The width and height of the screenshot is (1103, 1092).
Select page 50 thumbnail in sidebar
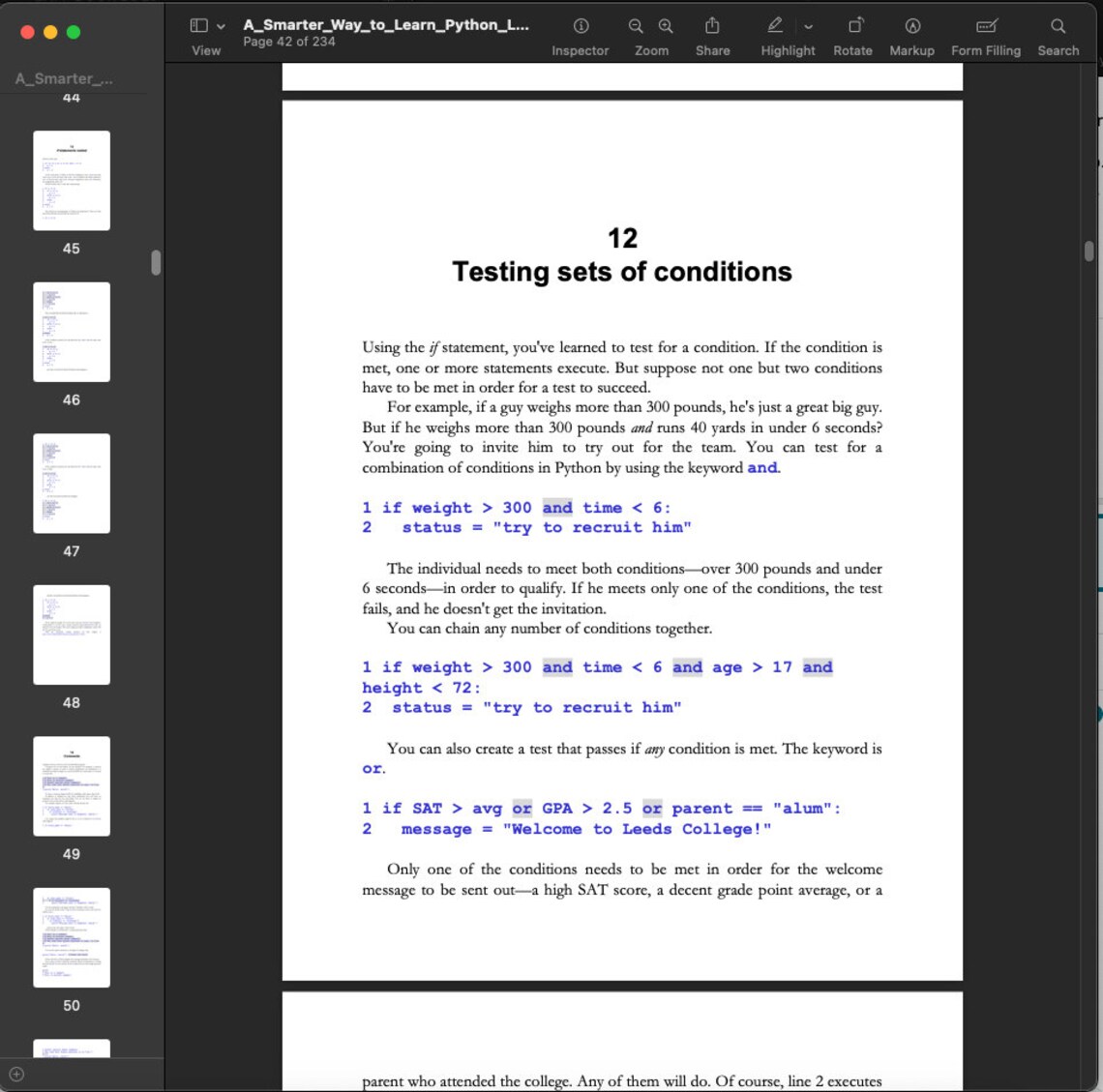71,937
